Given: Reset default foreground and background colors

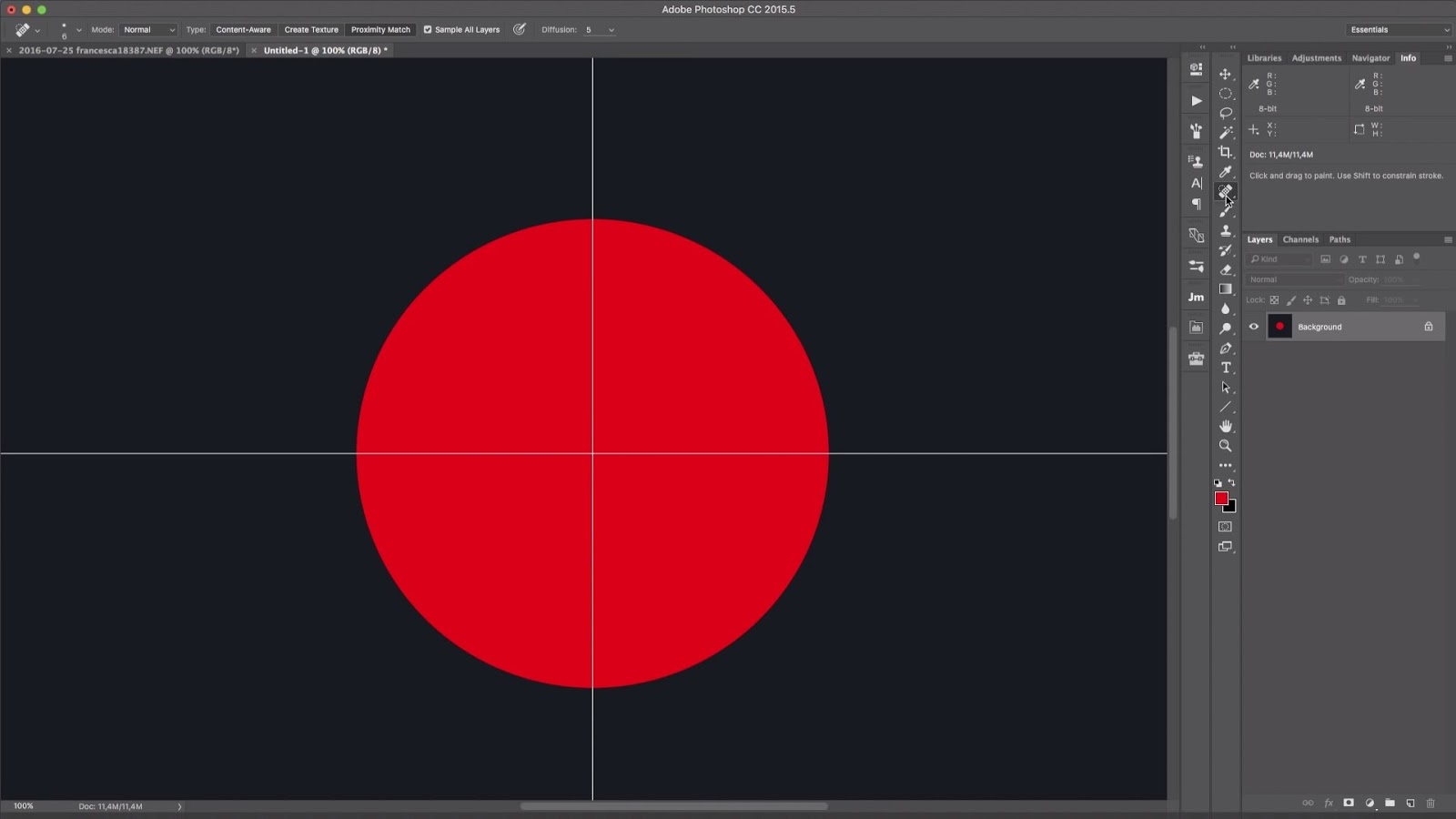Looking at the screenshot, I should point(1218,482).
